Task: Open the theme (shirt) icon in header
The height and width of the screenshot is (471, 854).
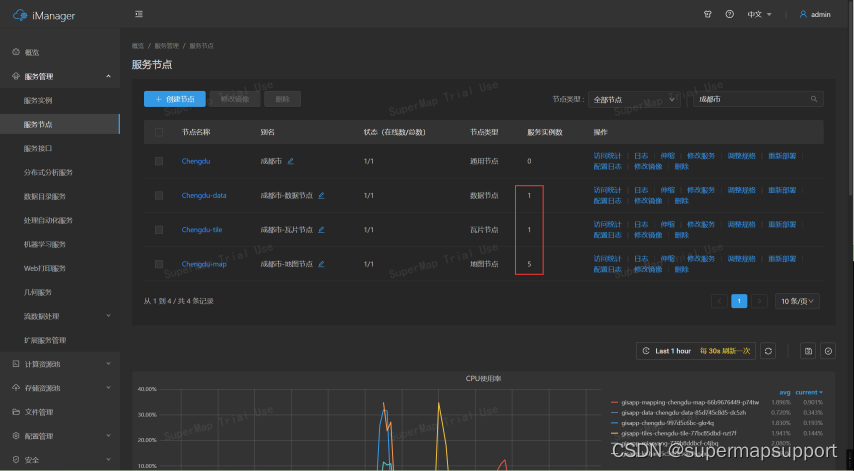Action: (708, 14)
